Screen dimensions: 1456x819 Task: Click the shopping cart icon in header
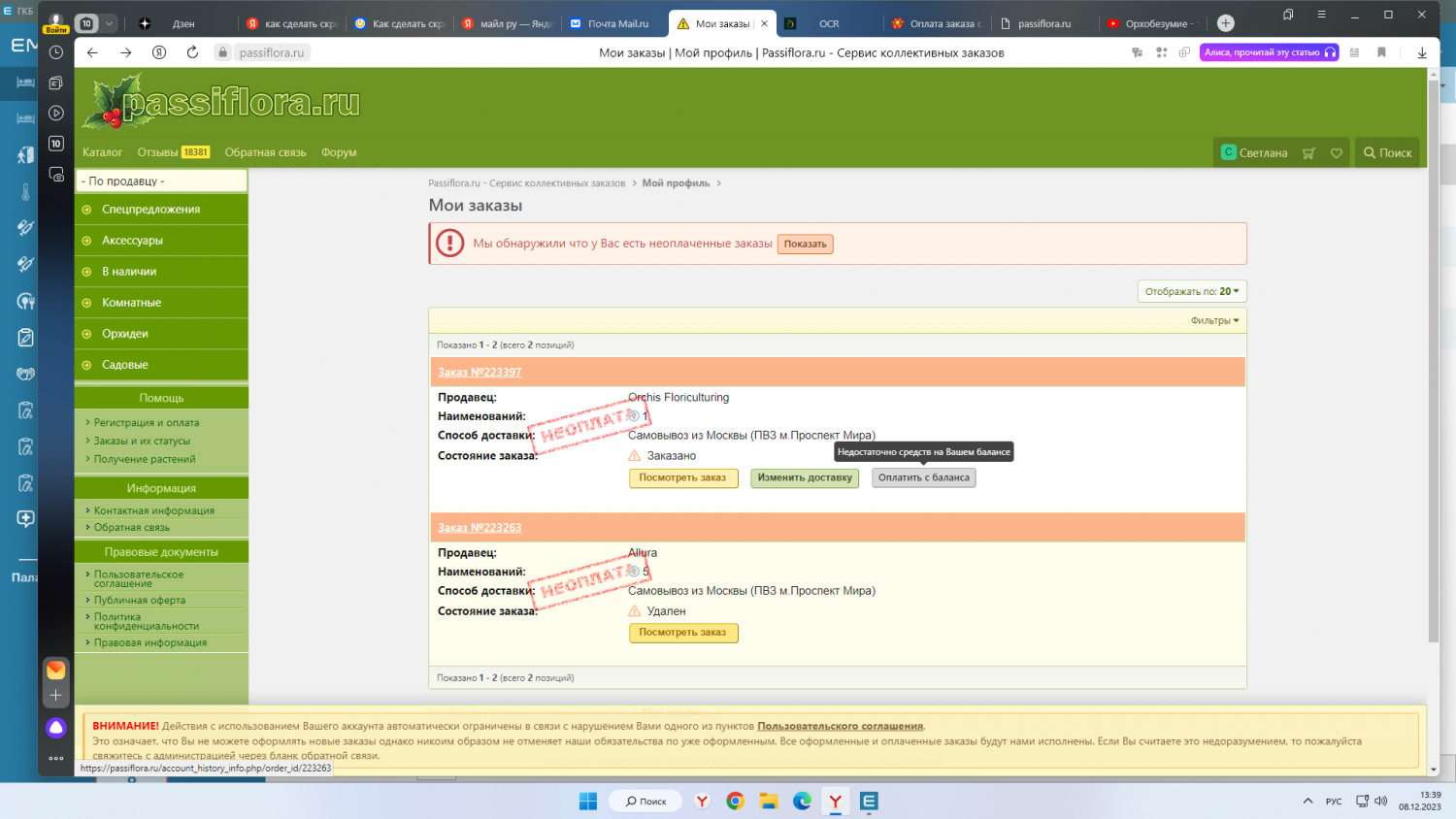click(1308, 153)
